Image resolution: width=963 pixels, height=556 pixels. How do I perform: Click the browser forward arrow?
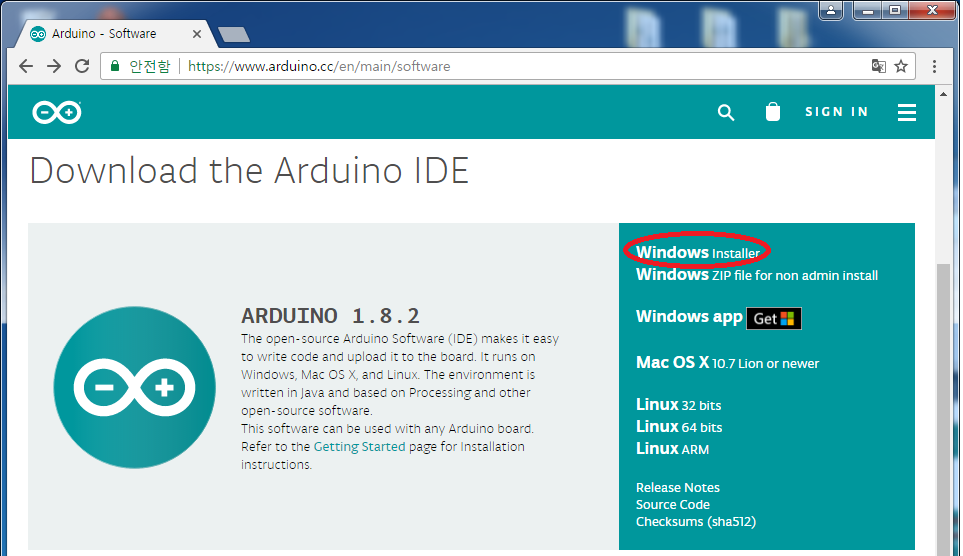(x=54, y=66)
